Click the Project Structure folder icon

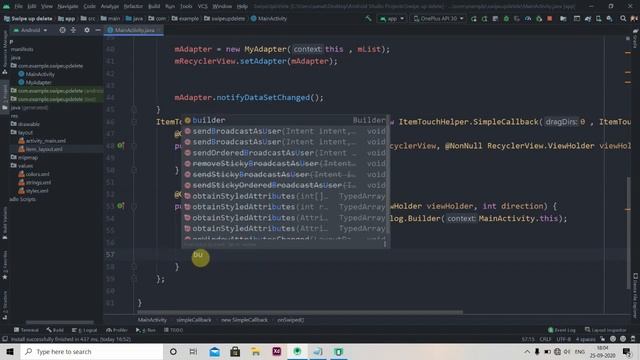563,18
